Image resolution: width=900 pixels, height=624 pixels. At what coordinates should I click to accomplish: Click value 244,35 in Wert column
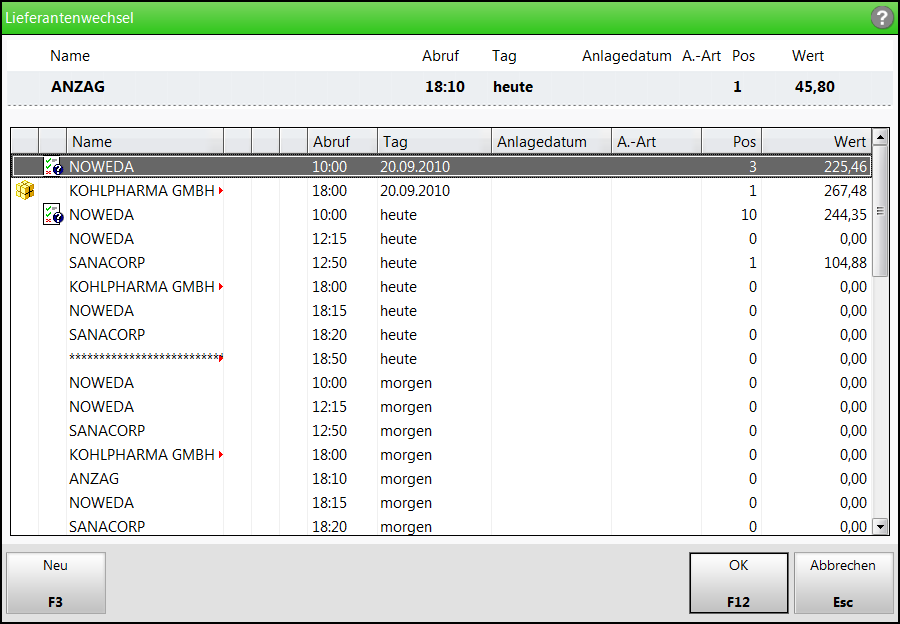tap(845, 215)
